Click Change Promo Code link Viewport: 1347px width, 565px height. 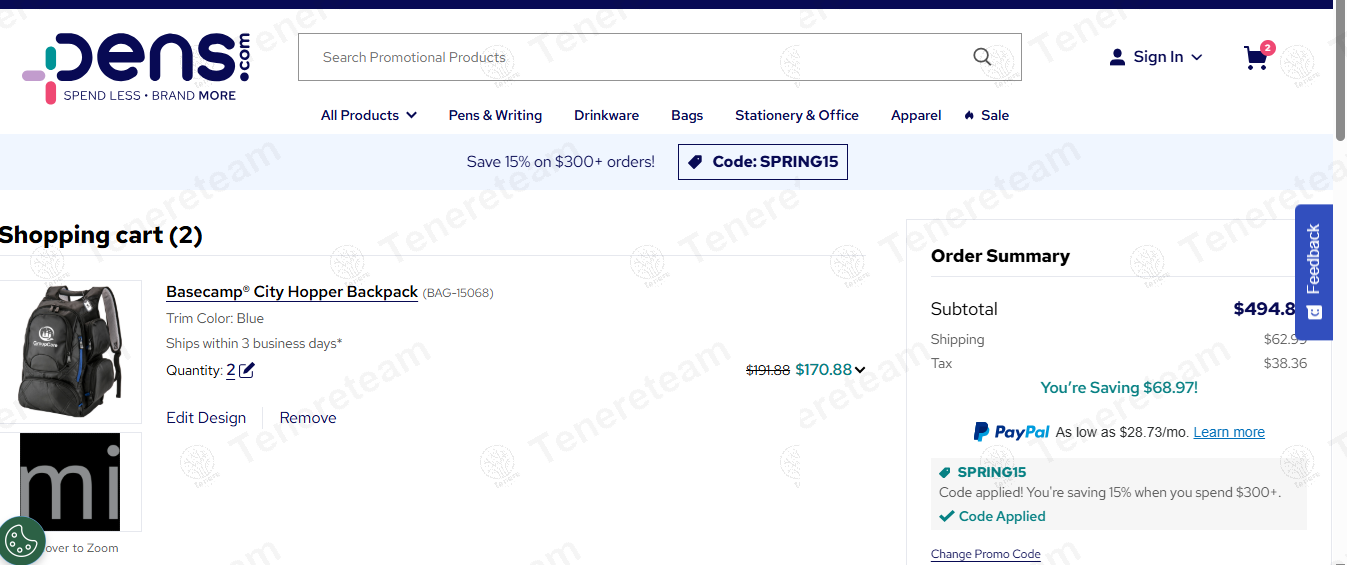(x=985, y=554)
